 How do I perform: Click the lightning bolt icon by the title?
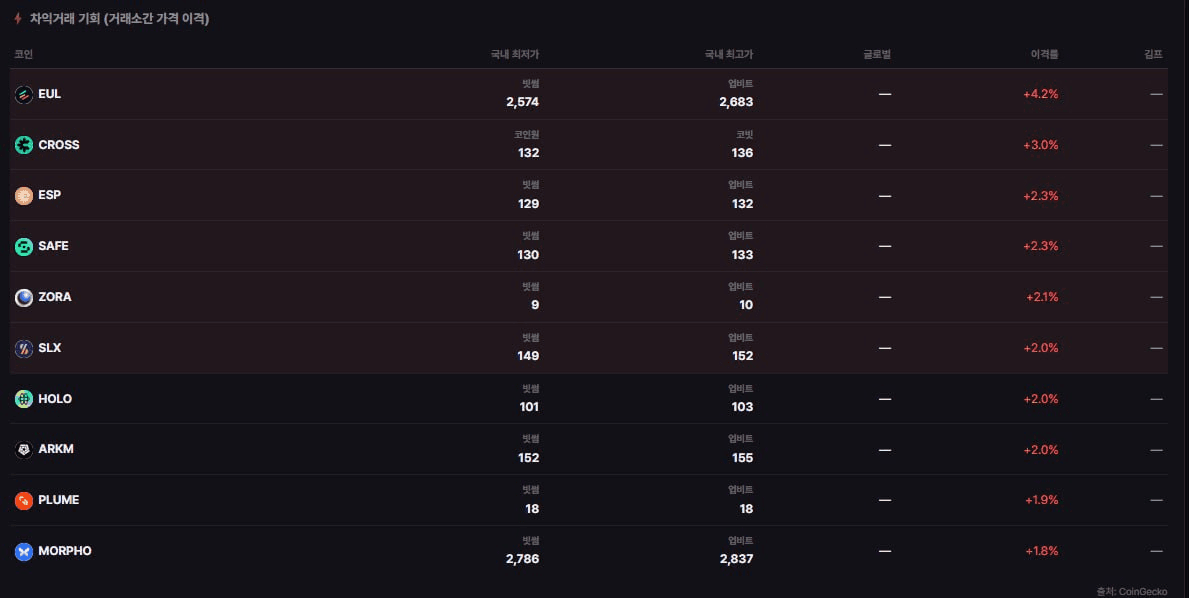coord(17,18)
